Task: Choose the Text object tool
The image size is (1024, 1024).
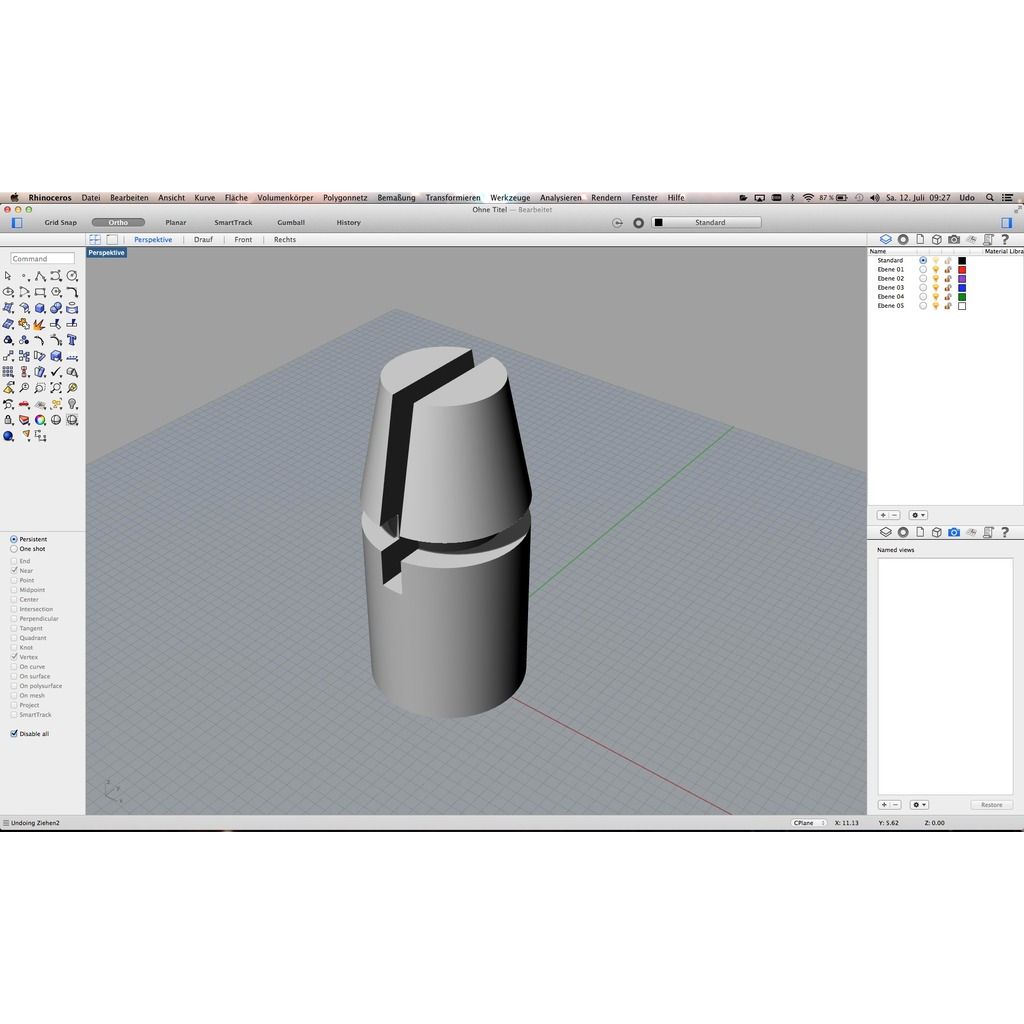Action: pos(72,340)
